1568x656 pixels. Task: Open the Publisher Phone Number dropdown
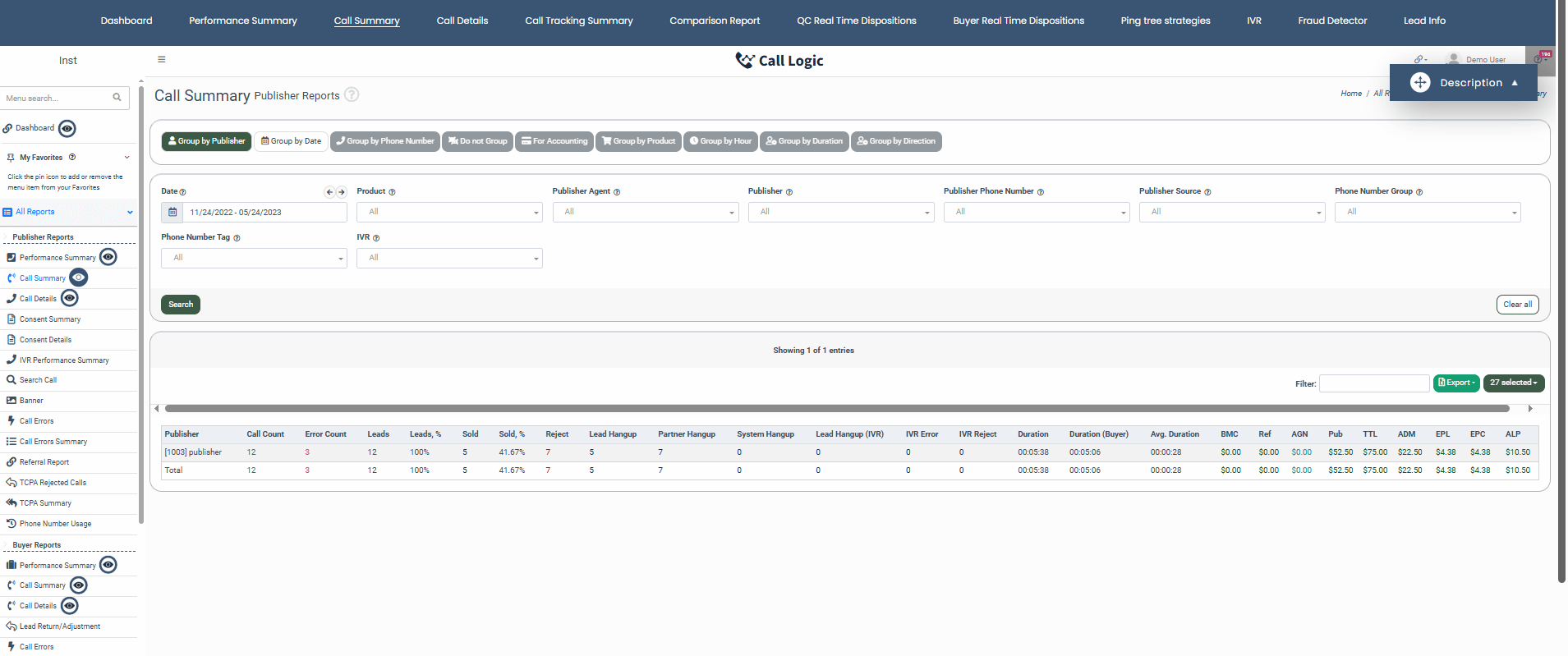coord(1037,212)
